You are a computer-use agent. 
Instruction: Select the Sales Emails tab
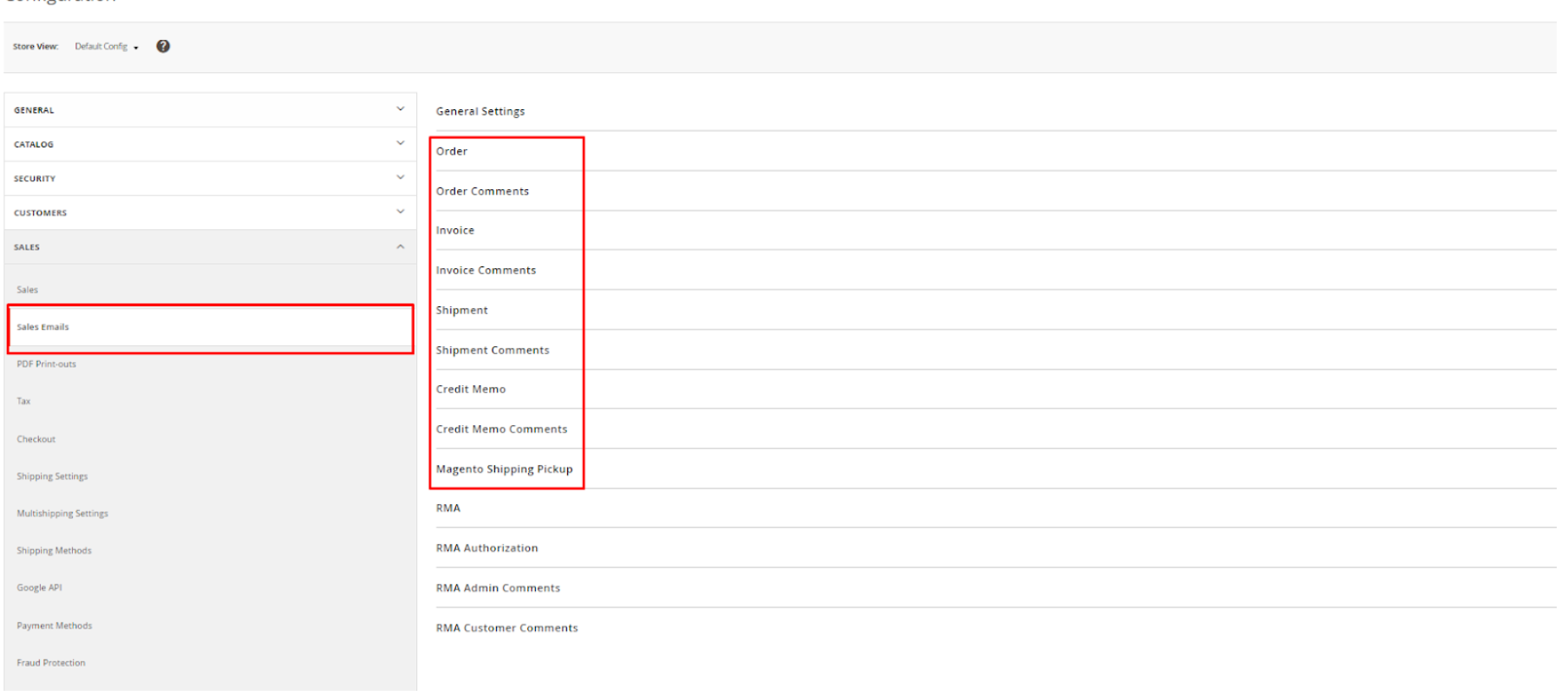coord(43,327)
